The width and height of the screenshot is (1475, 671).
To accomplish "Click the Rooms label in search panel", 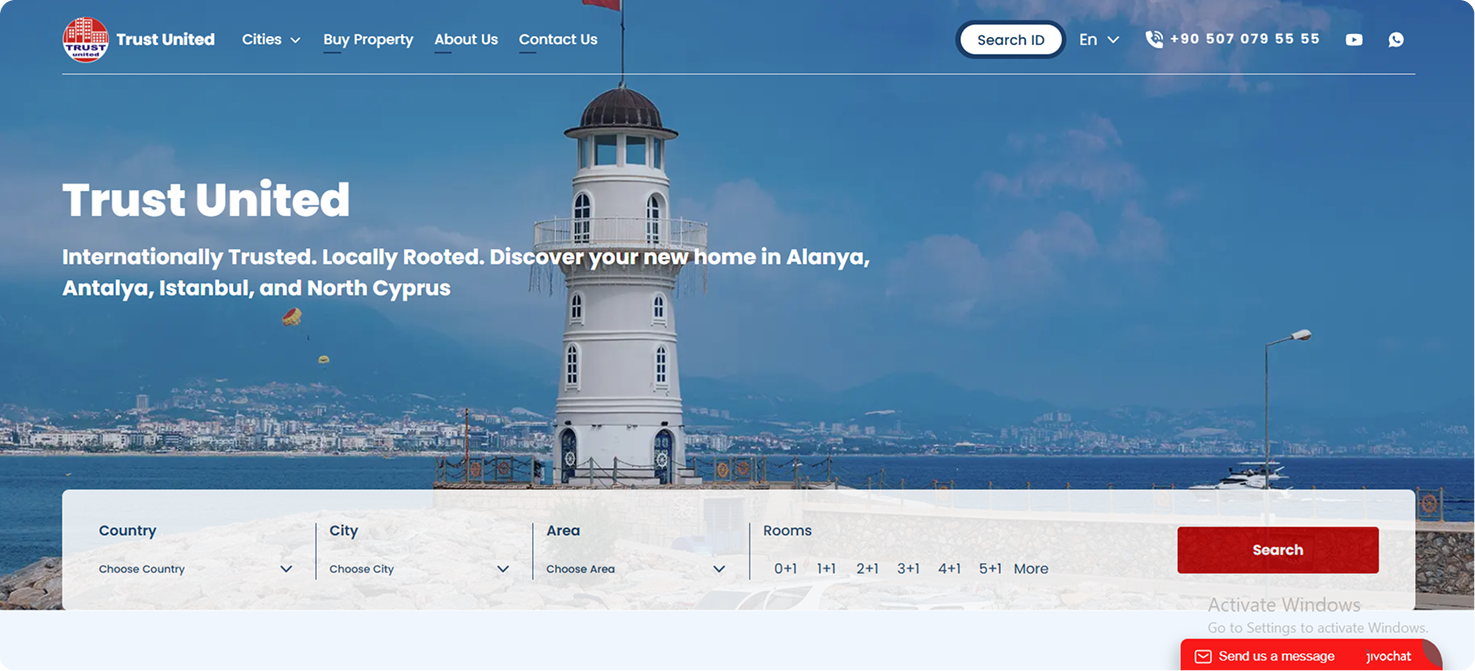I will point(787,531).
